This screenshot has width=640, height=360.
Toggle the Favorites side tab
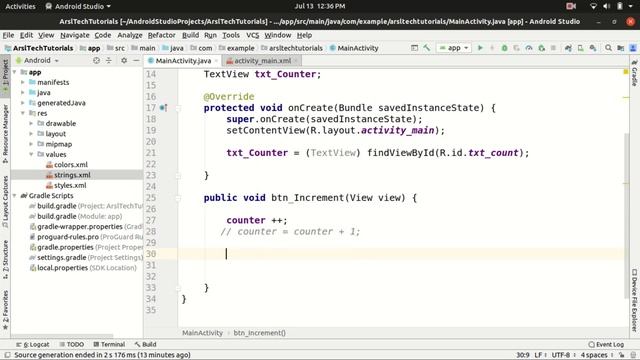coord(5,310)
